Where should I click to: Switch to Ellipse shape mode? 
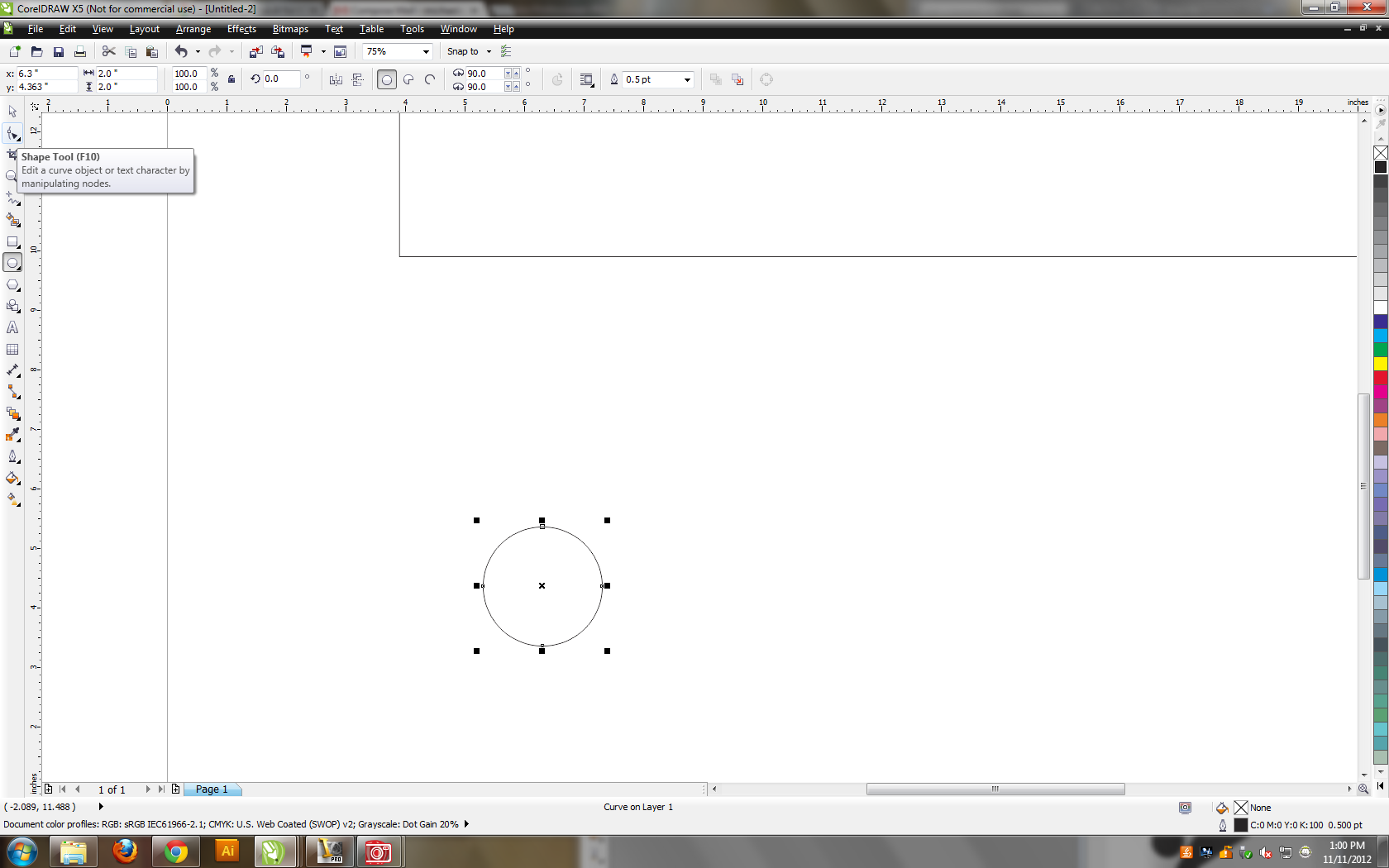(386, 79)
